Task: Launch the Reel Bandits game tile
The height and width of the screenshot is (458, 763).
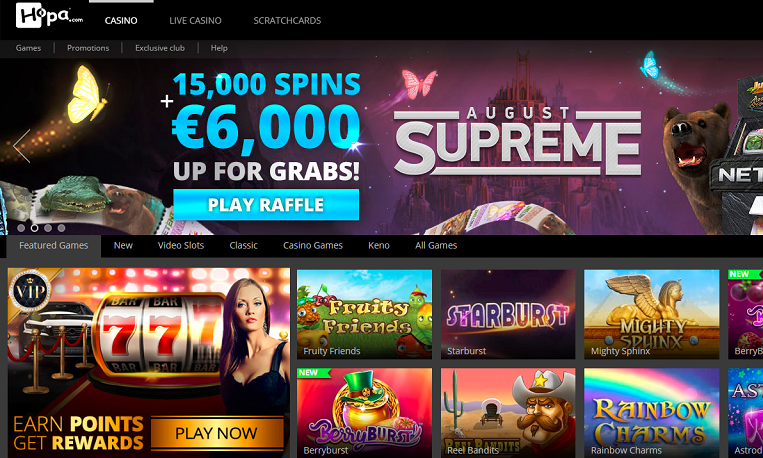Action: point(508,413)
